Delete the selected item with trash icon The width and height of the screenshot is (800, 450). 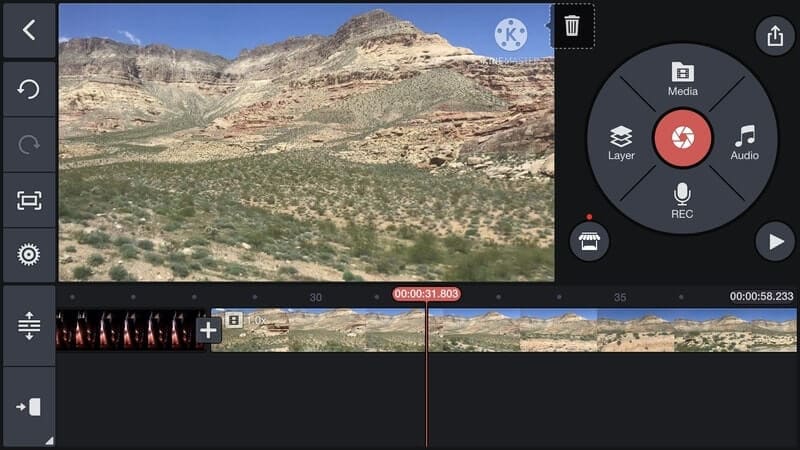[x=572, y=26]
